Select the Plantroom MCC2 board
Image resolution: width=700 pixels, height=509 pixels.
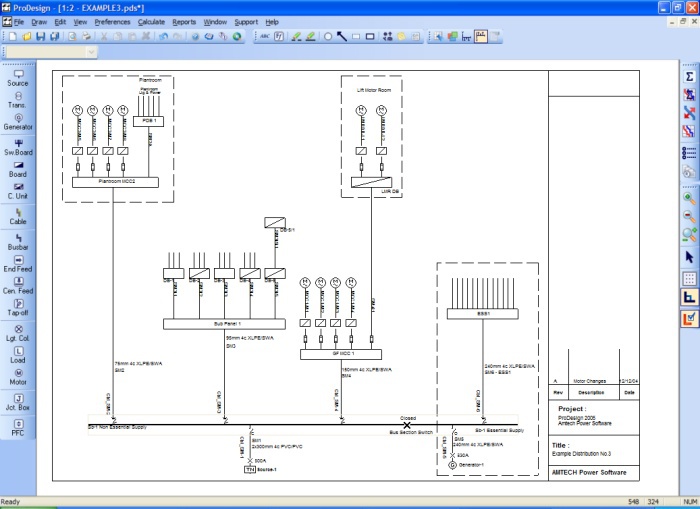115,182
